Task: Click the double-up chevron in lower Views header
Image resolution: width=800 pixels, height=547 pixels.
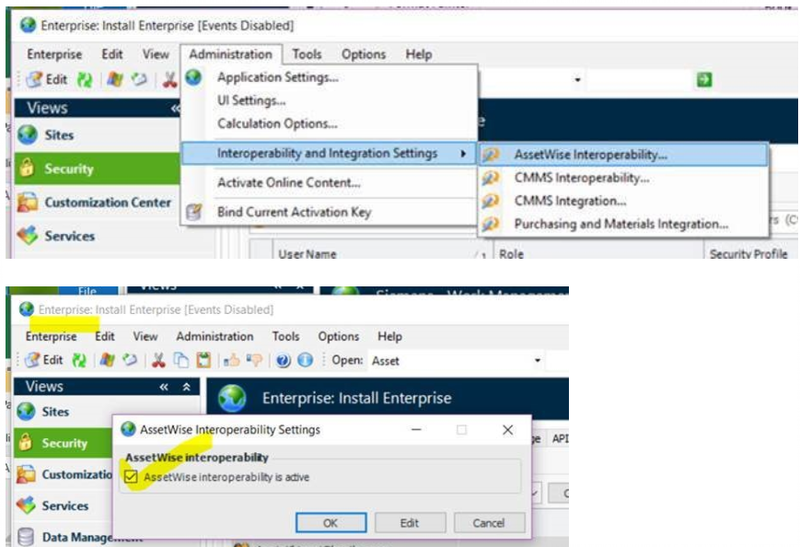Action: [x=186, y=387]
